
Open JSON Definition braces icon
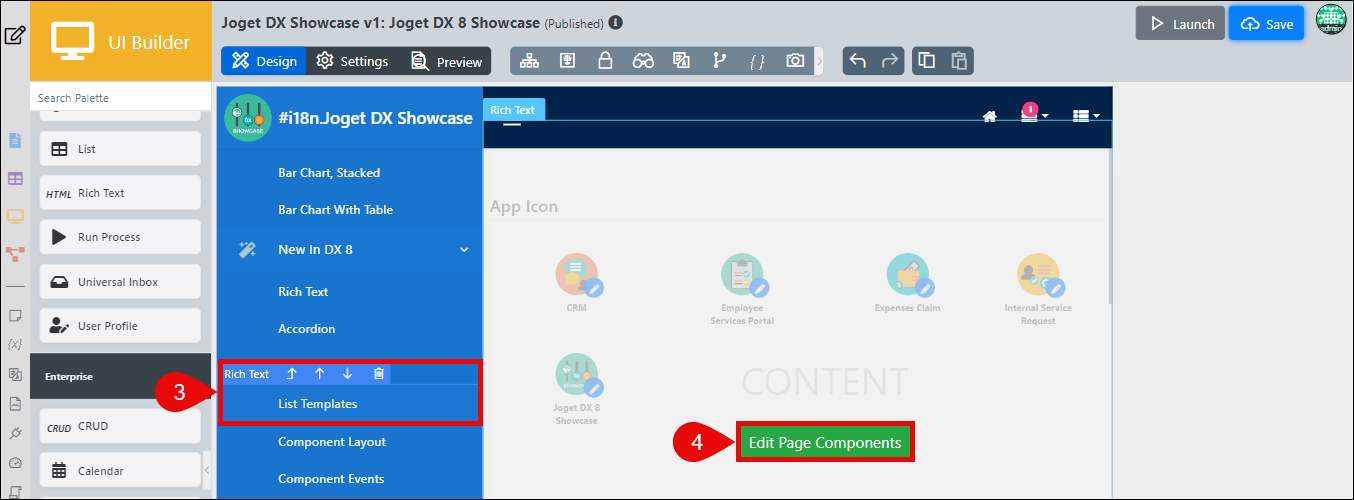(757, 61)
